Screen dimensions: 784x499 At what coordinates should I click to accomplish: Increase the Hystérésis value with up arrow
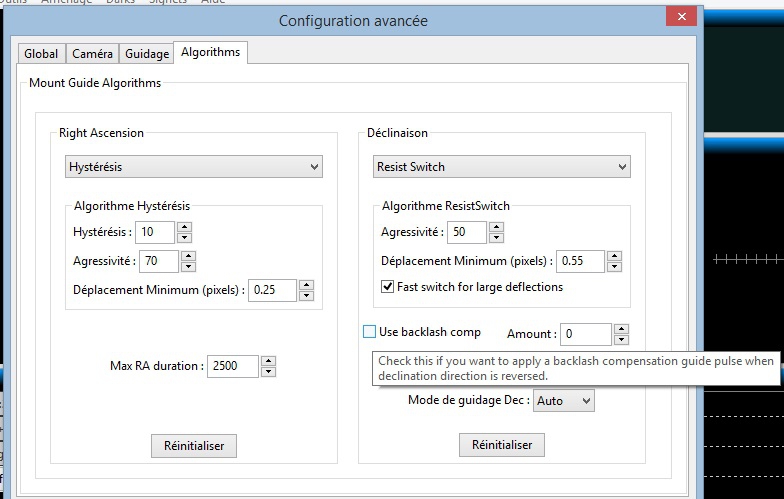pyautogui.click(x=184, y=227)
